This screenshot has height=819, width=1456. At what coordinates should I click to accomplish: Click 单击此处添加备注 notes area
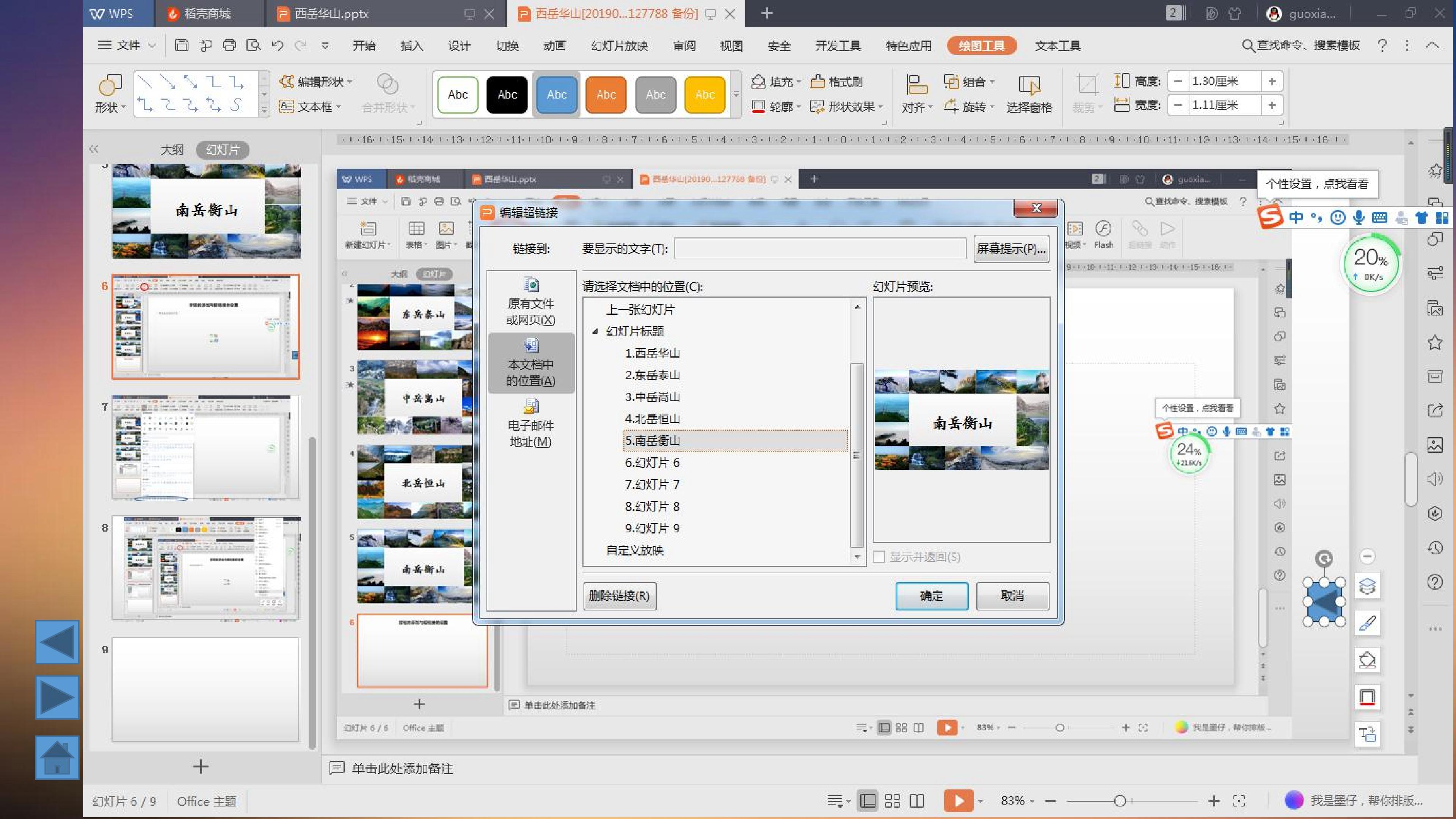(402, 768)
